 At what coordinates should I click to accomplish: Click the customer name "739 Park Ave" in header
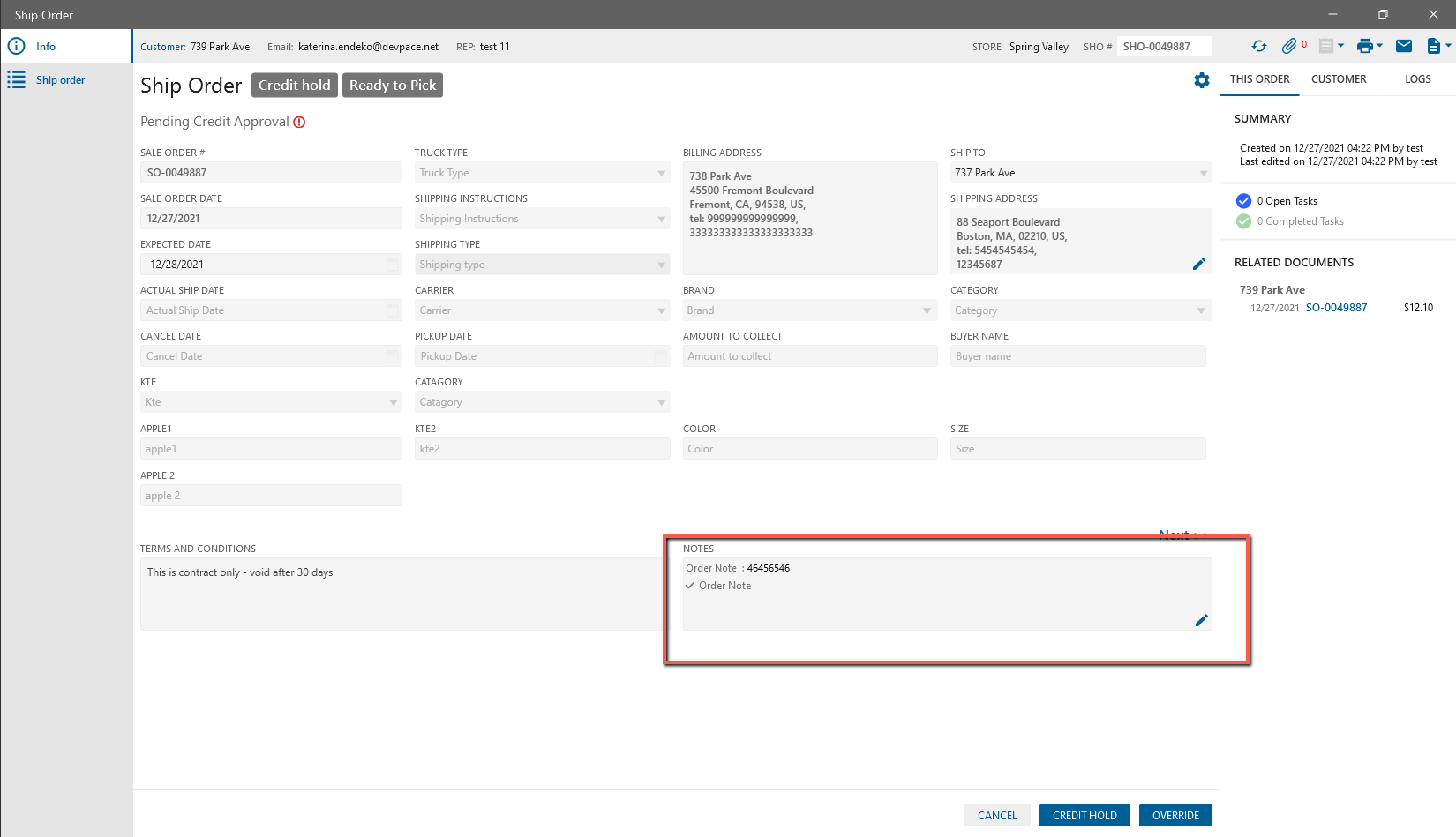pos(220,47)
